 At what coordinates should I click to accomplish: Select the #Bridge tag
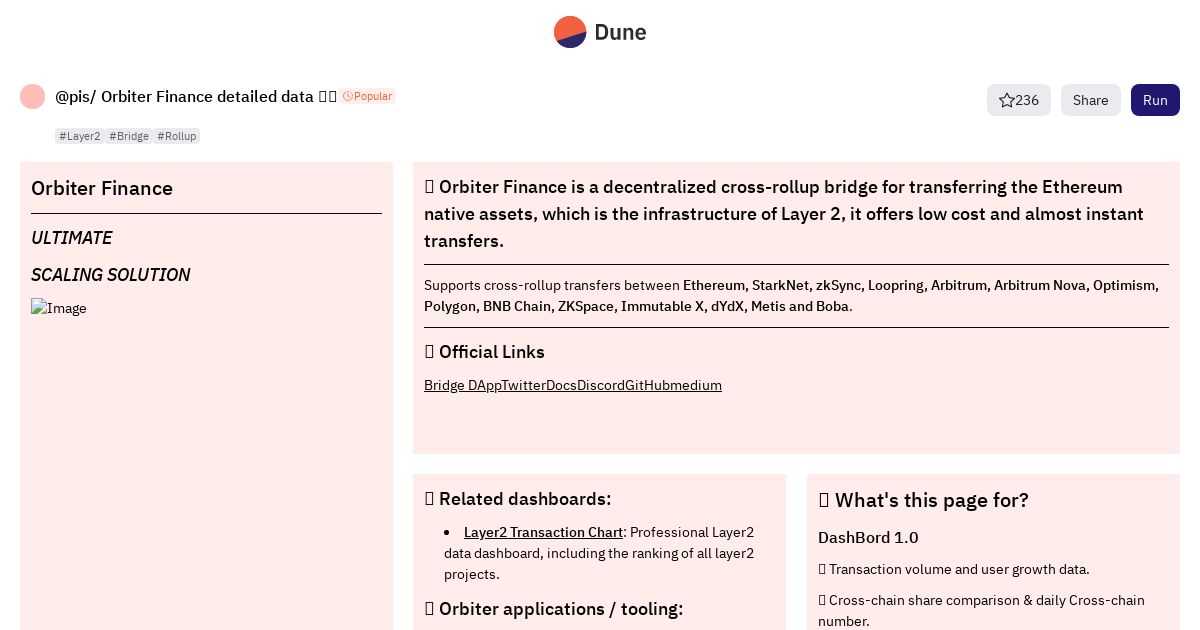[x=129, y=136]
